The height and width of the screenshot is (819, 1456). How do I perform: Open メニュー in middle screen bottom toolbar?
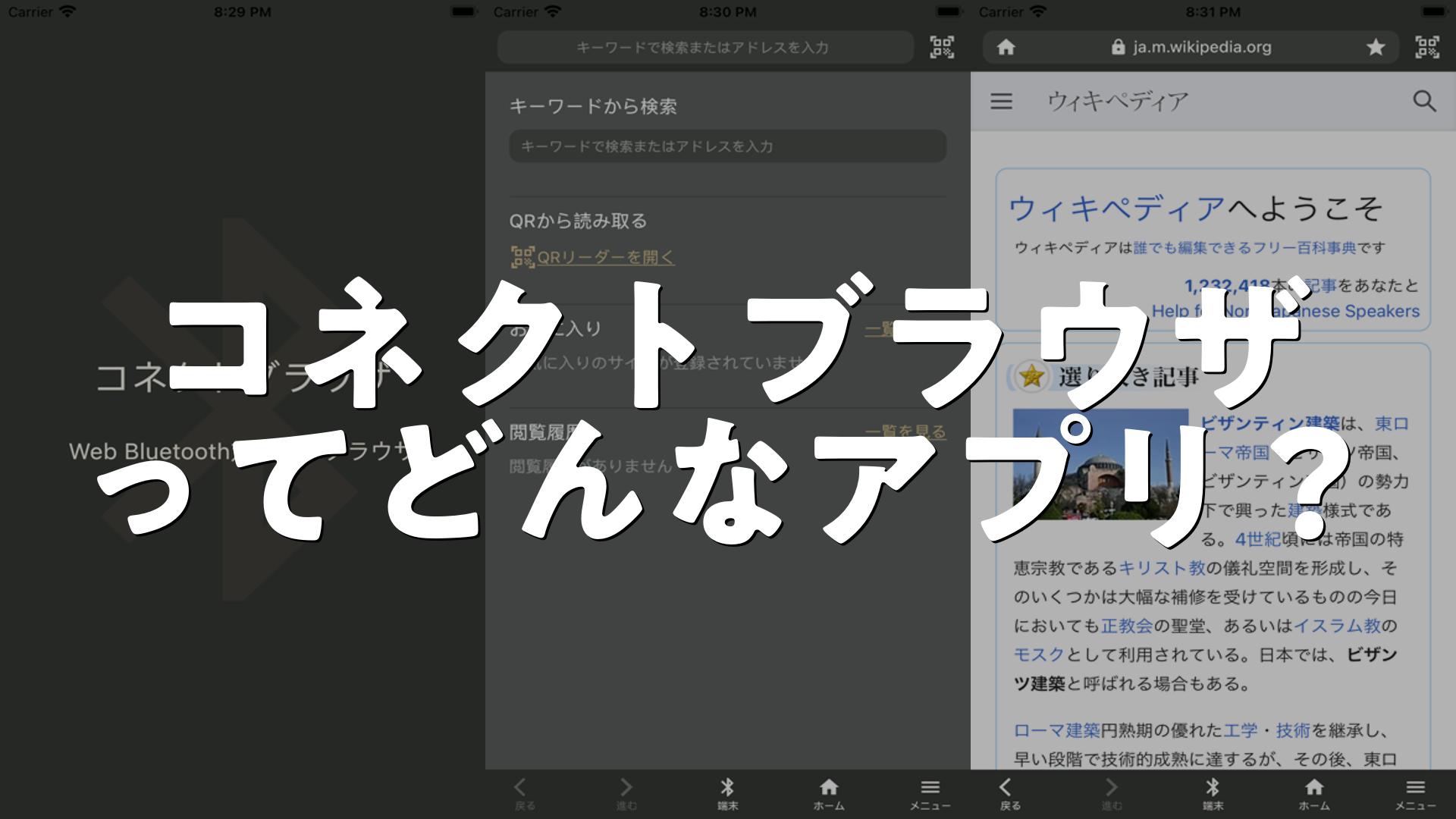point(930,794)
